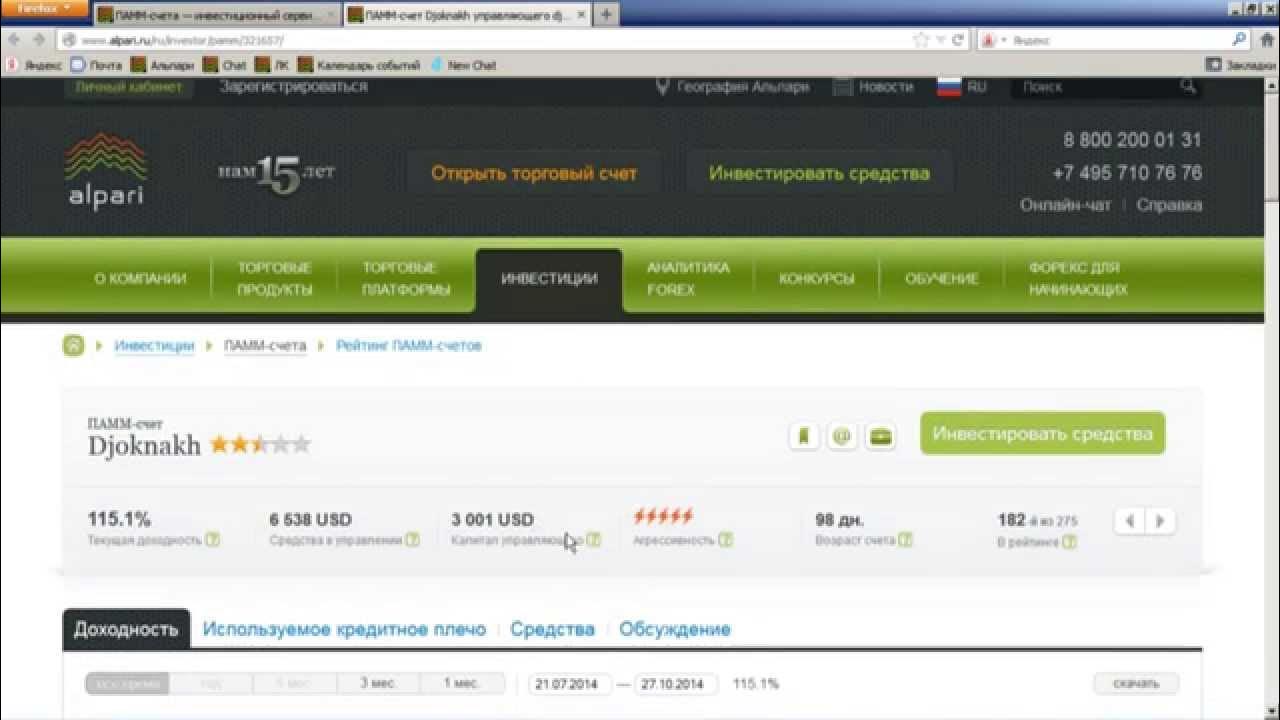Click Личный кабинет button

(129, 87)
